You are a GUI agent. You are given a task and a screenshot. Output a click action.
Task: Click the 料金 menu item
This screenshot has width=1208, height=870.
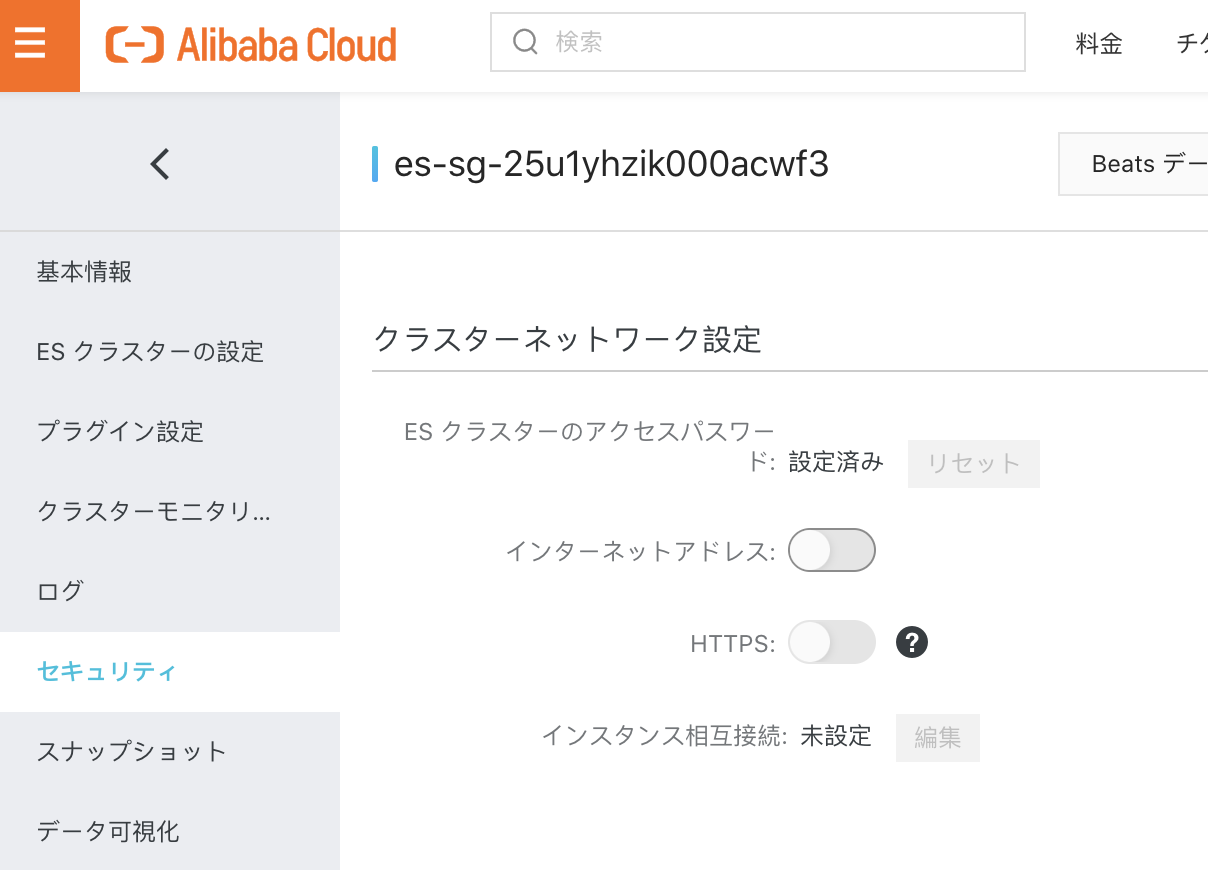pos(1098,45)
